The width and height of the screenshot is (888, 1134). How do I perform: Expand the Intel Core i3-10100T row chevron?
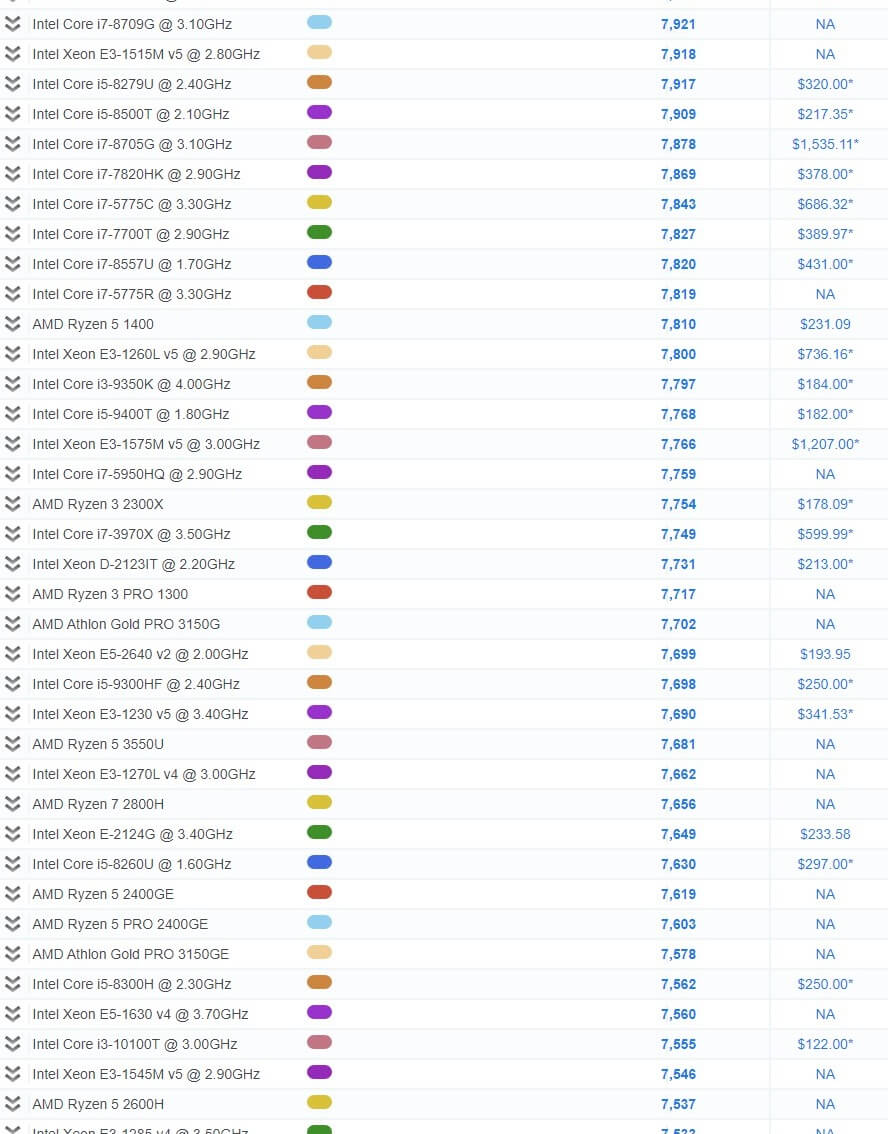(x=12, y=1044)
